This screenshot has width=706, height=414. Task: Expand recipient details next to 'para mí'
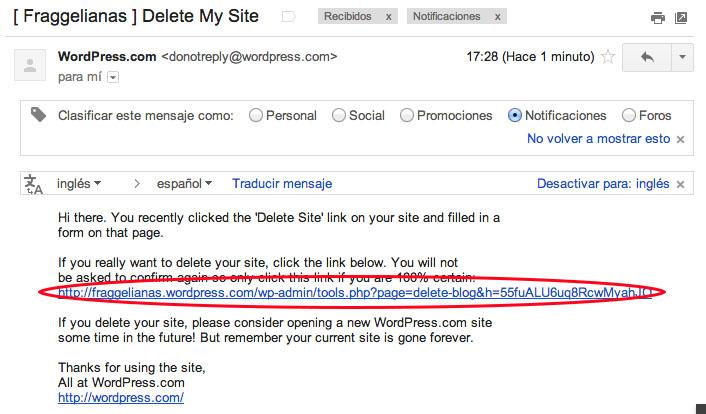[x=113, y=77]
